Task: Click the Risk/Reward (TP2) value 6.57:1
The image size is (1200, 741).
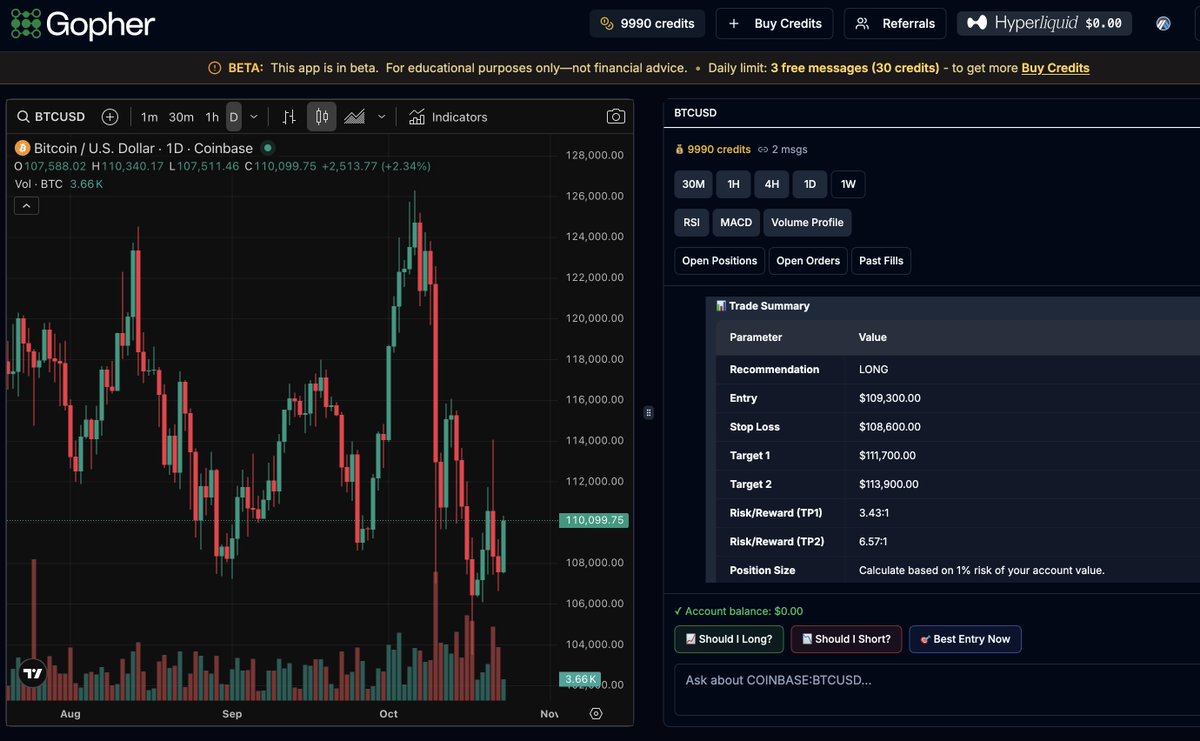Action: coord(873,541)
